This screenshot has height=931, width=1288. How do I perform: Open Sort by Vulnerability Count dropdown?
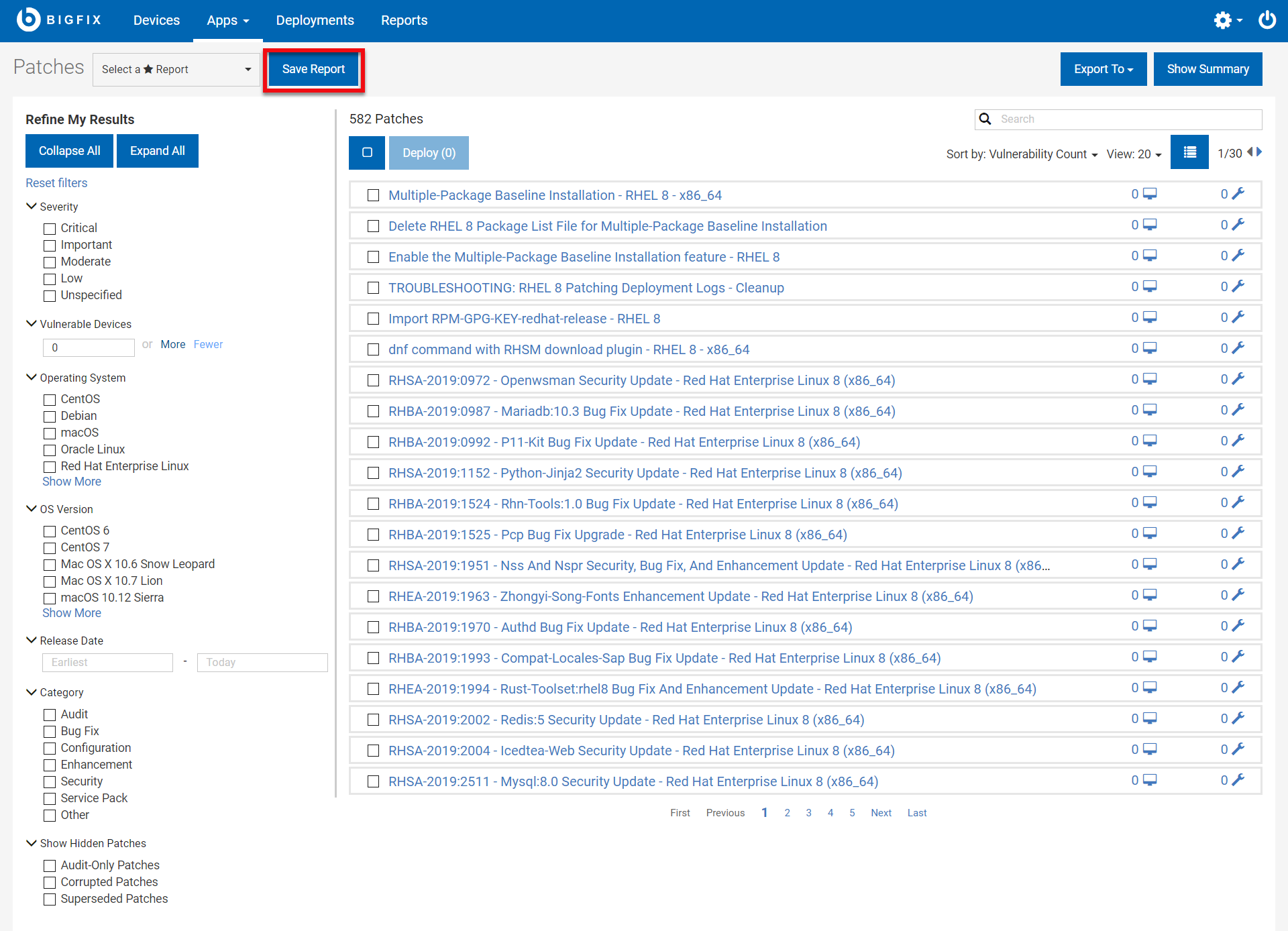(1022, 154)
